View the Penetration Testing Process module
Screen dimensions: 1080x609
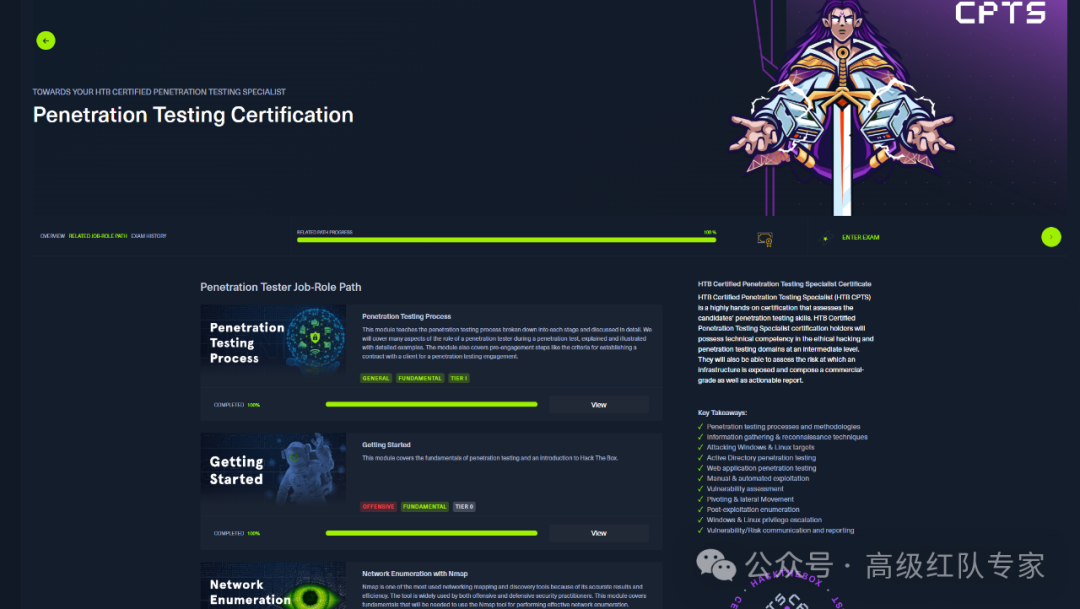pos(599,405)
